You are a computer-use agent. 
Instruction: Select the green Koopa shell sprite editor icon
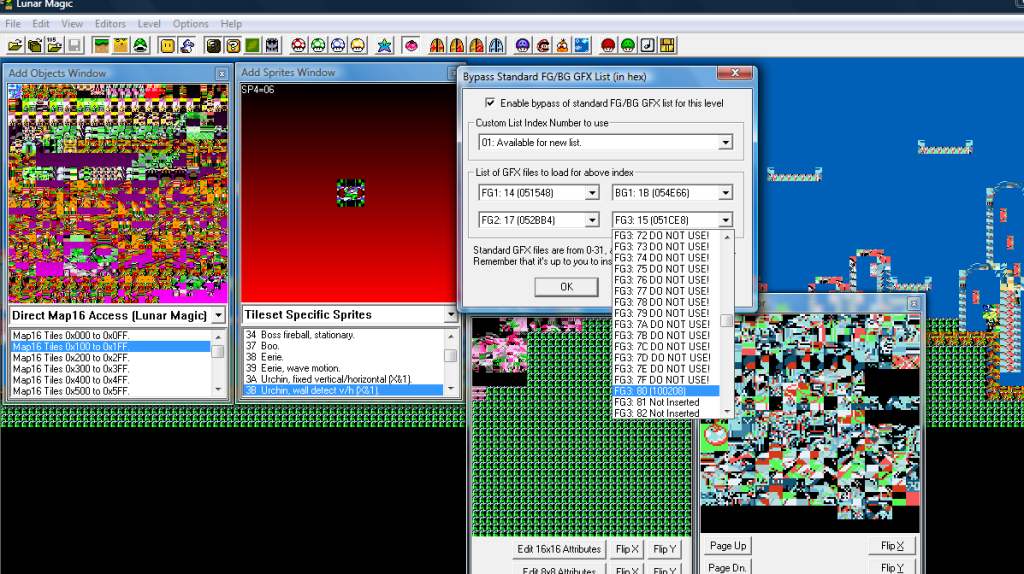(x=140, y=46)
